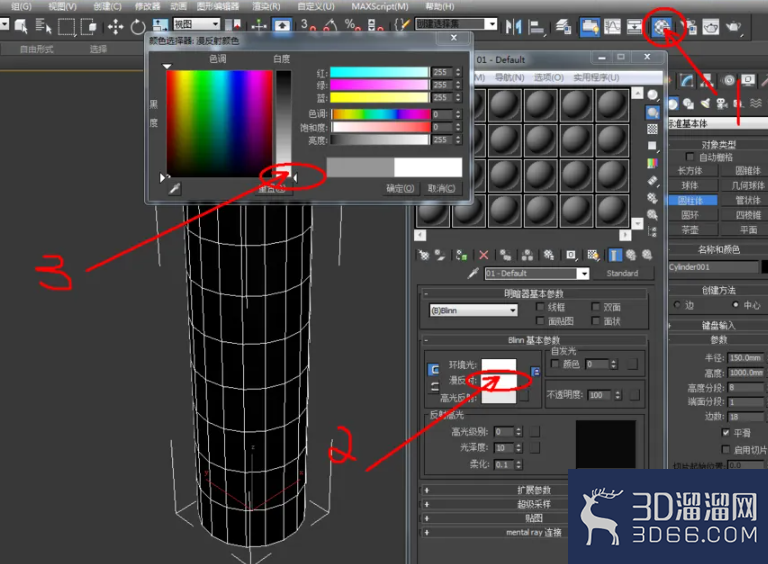Click the Align tool icon

(x=536, y=26)
